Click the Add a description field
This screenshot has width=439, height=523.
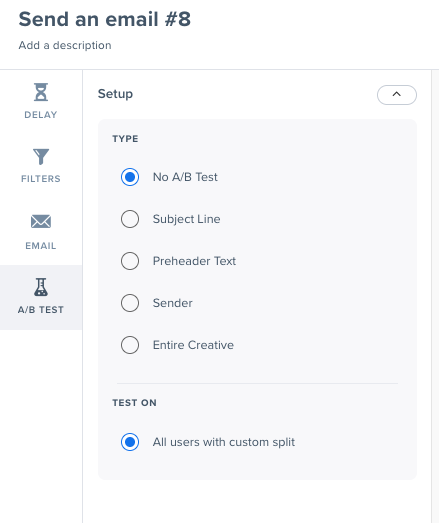[65, 45]
